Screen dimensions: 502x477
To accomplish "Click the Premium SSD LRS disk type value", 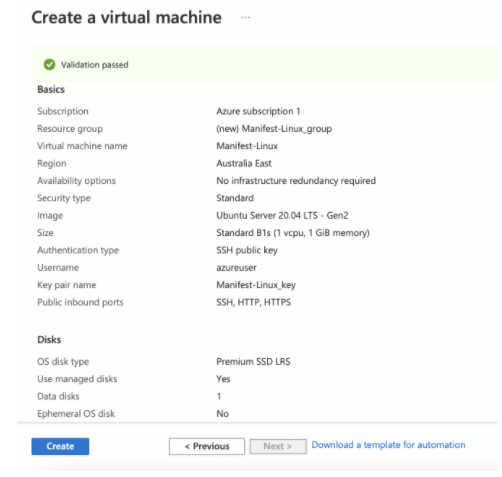I will [x=253, y=361].
